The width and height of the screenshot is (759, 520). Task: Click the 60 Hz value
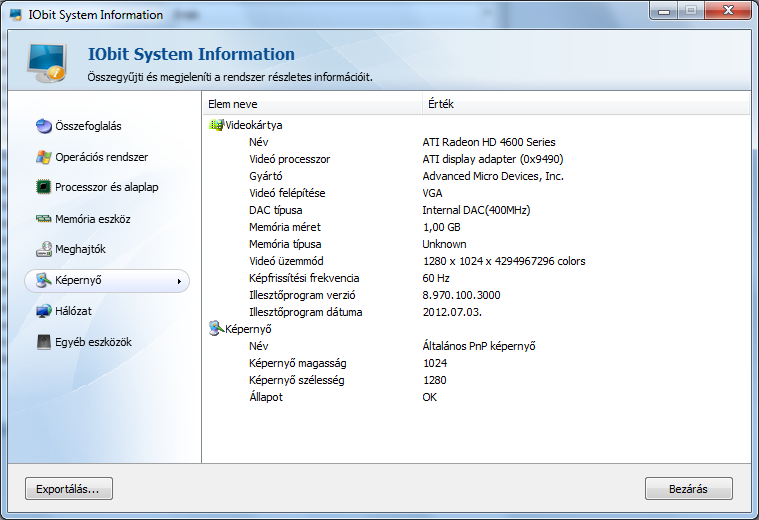point(436,278)
